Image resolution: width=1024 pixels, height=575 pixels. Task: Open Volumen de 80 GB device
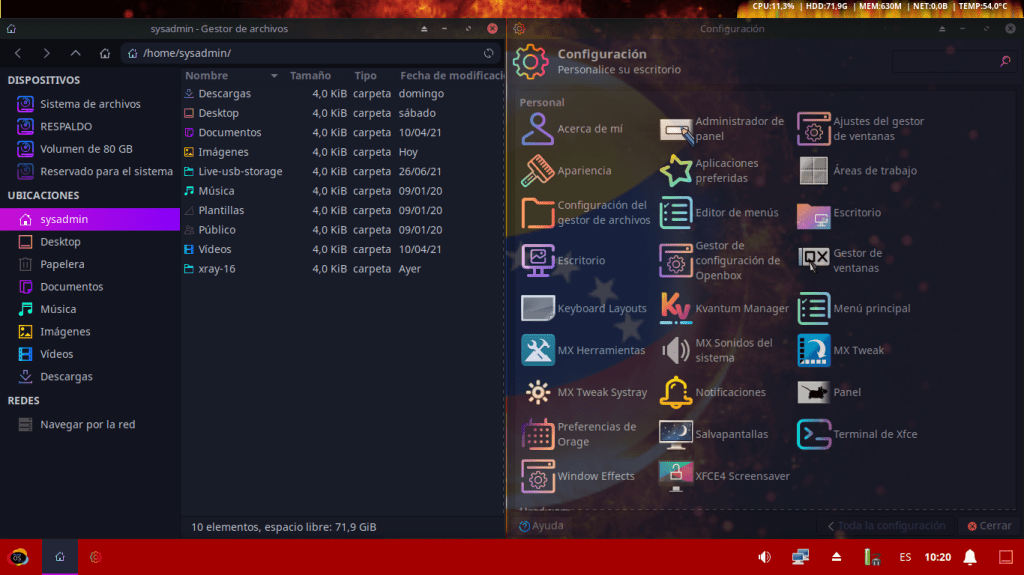(x=86, y=149)
